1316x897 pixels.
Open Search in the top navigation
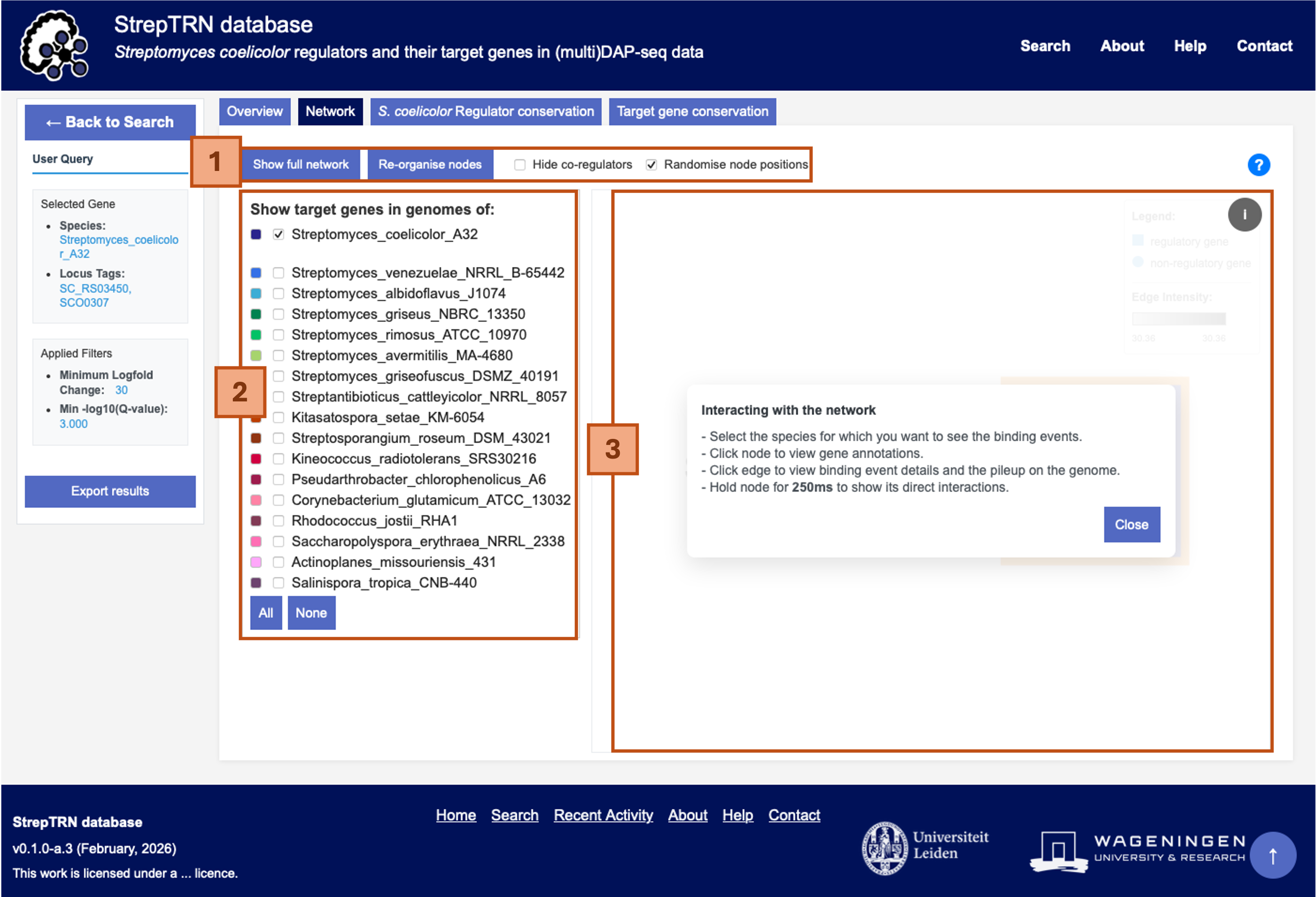(x=1045, y=46)
